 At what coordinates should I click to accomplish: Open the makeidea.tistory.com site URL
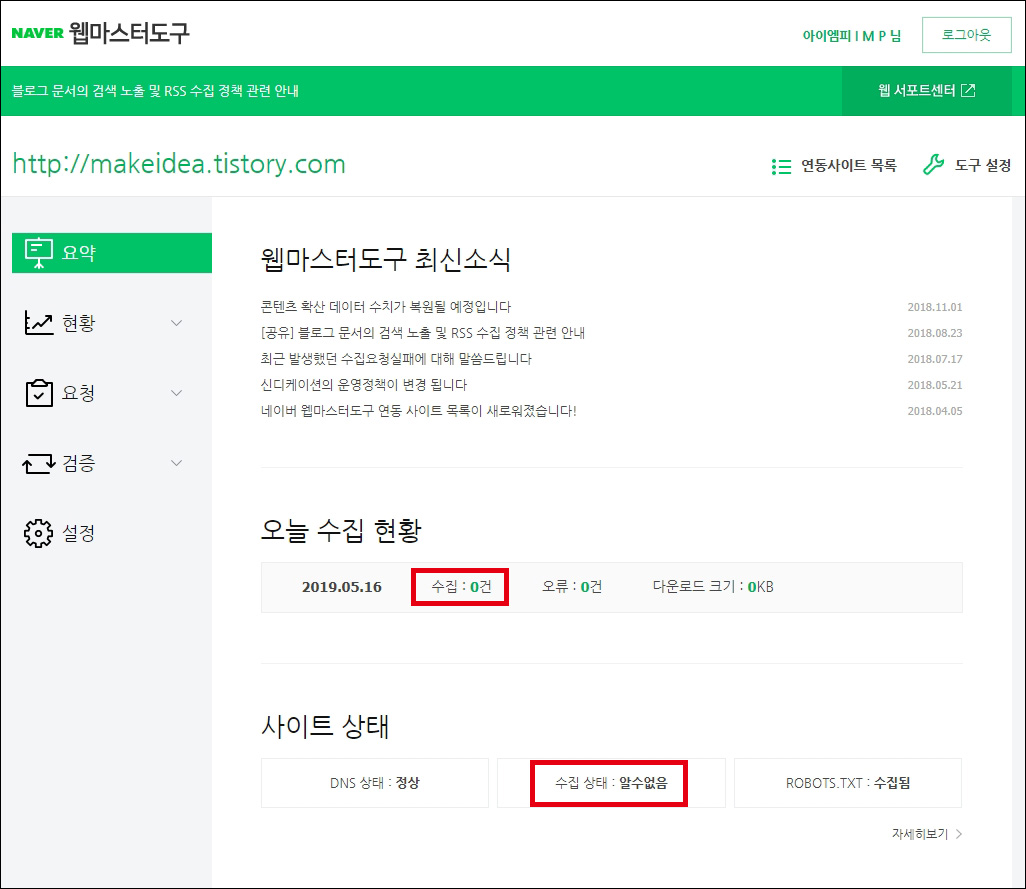(x=179, y=164)
